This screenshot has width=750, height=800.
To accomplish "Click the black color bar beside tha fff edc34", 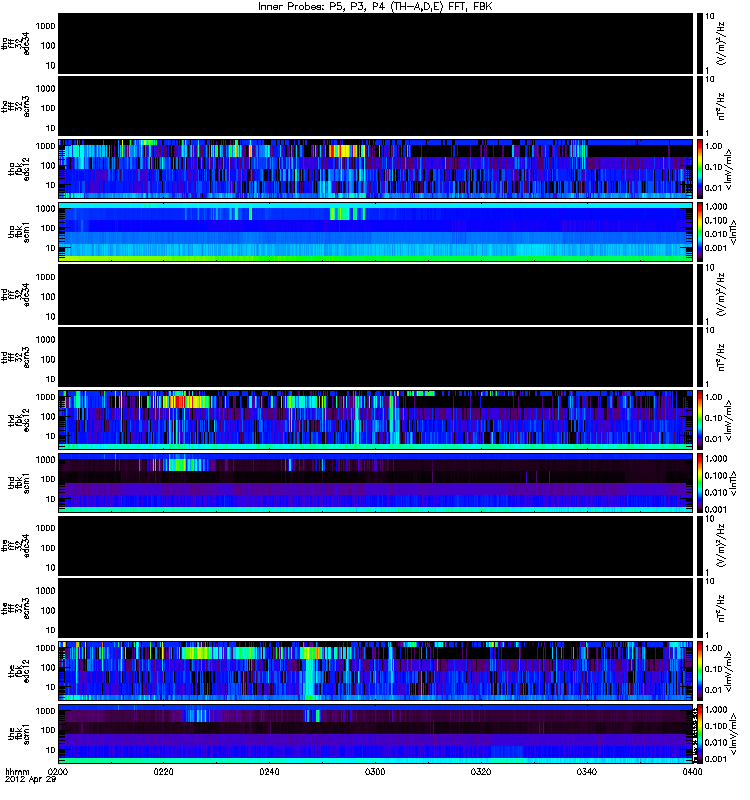I will click(x=699, y=43).
